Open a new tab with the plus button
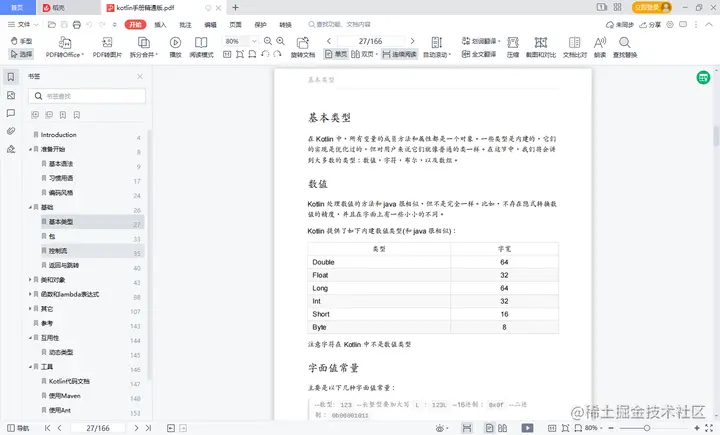This screenshot has width=720, height=435. pyautogui.click(x=236, y=7)
